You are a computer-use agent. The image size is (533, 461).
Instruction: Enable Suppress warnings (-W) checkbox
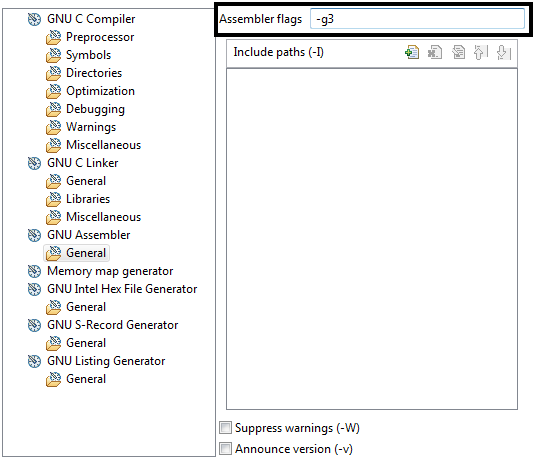pyautogui.click(x=225, y=428)
